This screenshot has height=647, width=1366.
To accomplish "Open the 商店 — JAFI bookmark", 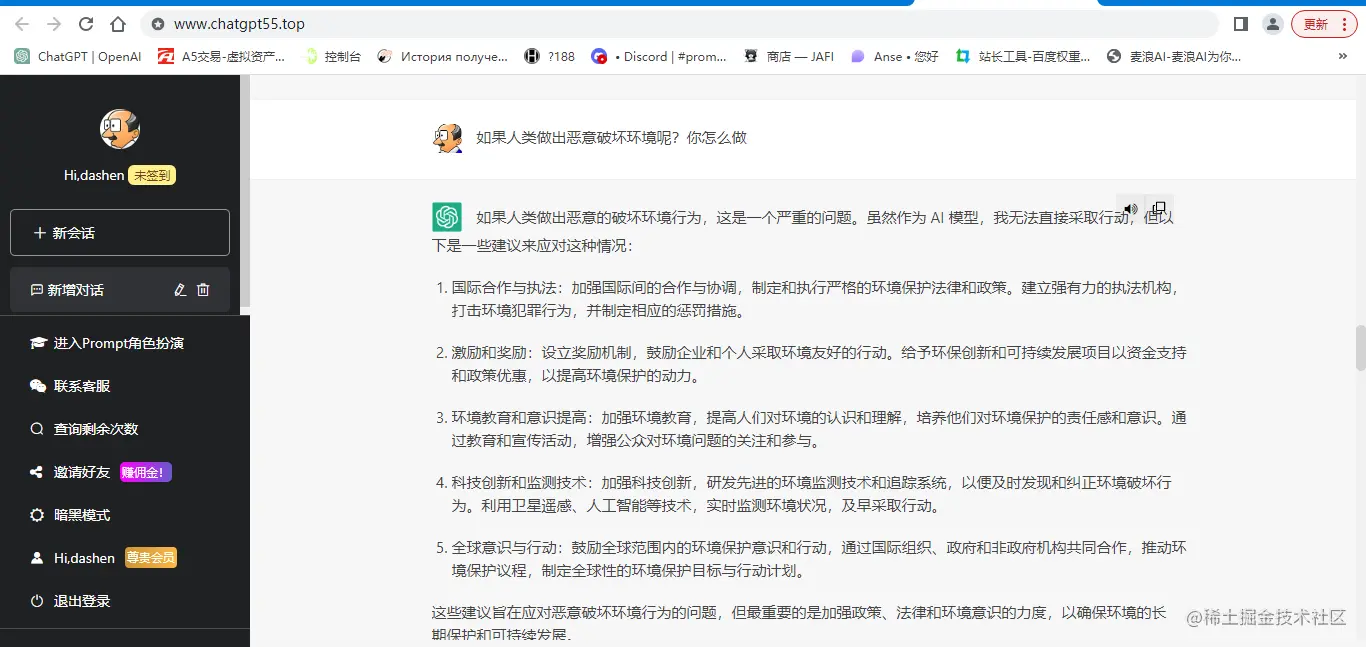I will click(789, 56).
